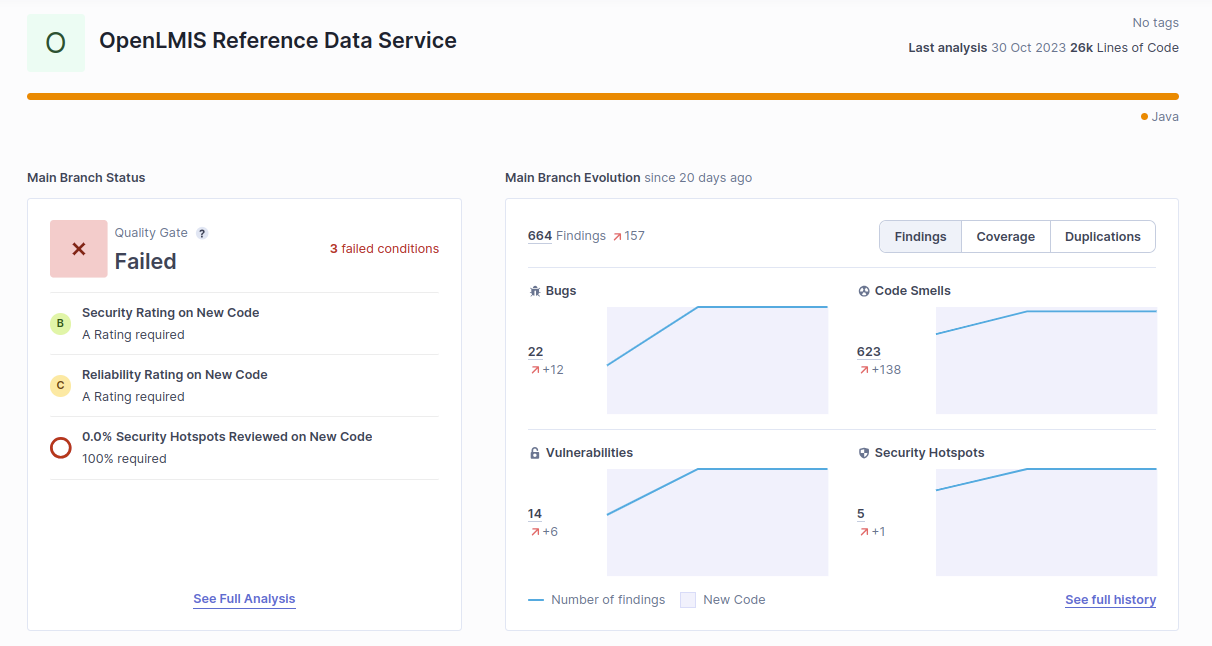Click the since 20 days ago text
The image size is (1212, 646).
click(x=698, y=178)
